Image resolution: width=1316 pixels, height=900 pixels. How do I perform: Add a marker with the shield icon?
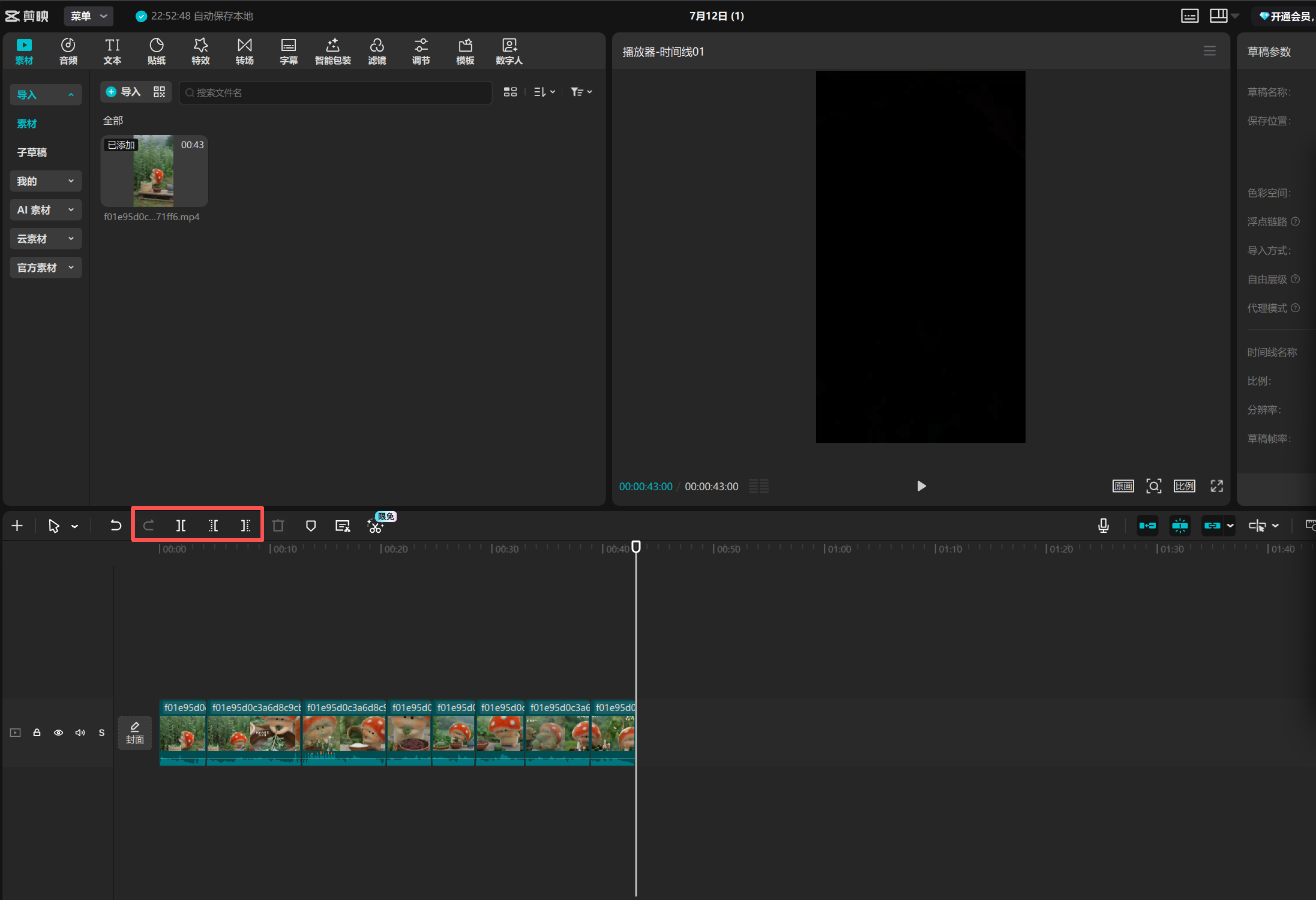point(311,526)
